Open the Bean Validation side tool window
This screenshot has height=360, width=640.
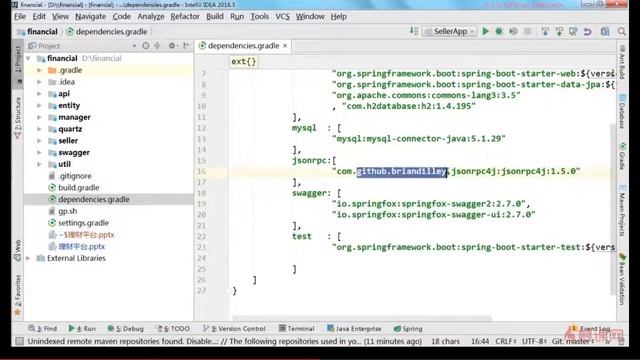tap(622, 280)
